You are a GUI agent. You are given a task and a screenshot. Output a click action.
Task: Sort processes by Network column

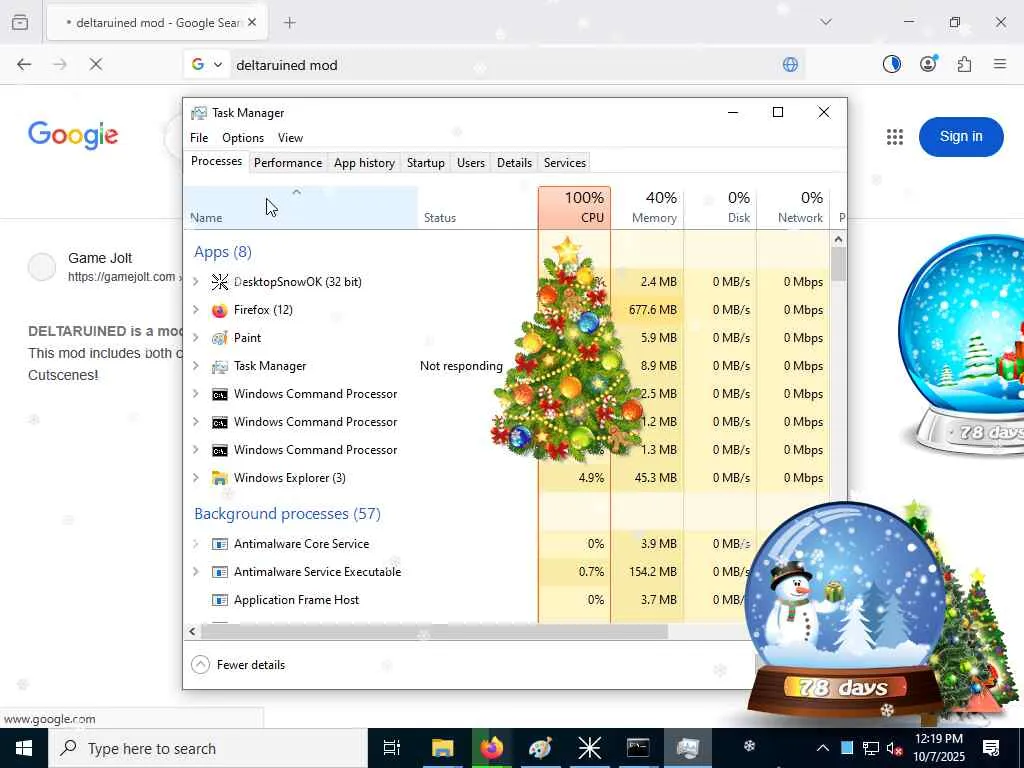tap(793, 208)
